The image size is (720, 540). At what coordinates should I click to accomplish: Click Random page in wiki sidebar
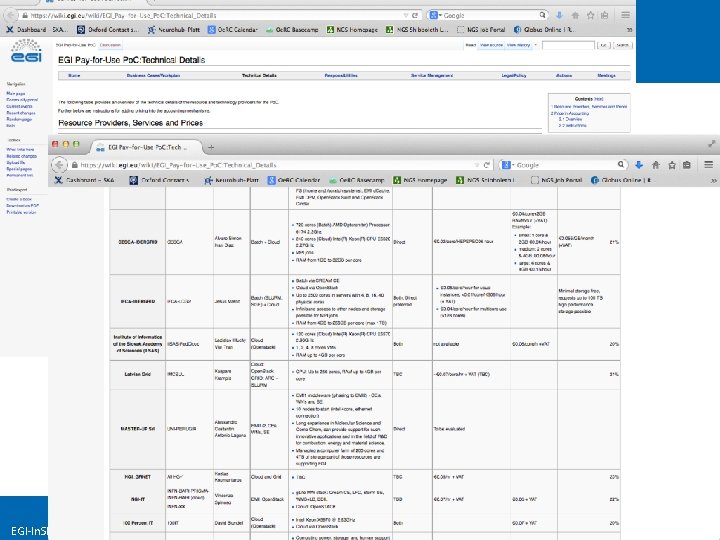(19, 119)
